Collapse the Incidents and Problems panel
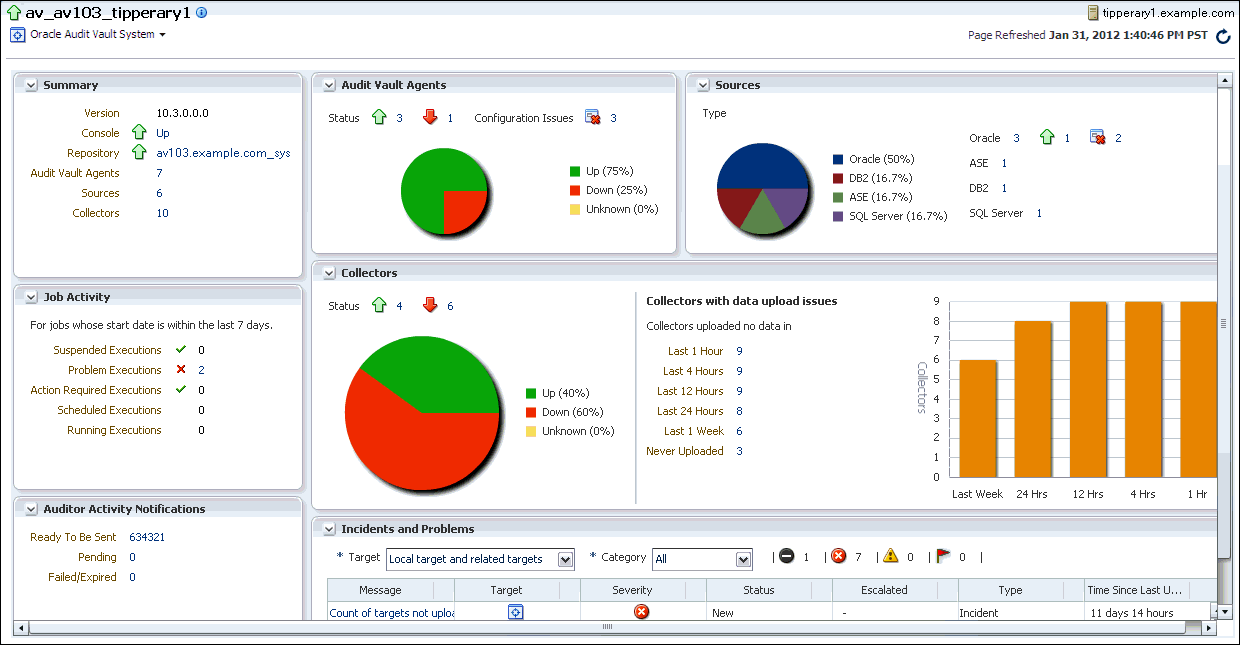This screenshot has width=1240, height=645. click(x=329, y=529)
